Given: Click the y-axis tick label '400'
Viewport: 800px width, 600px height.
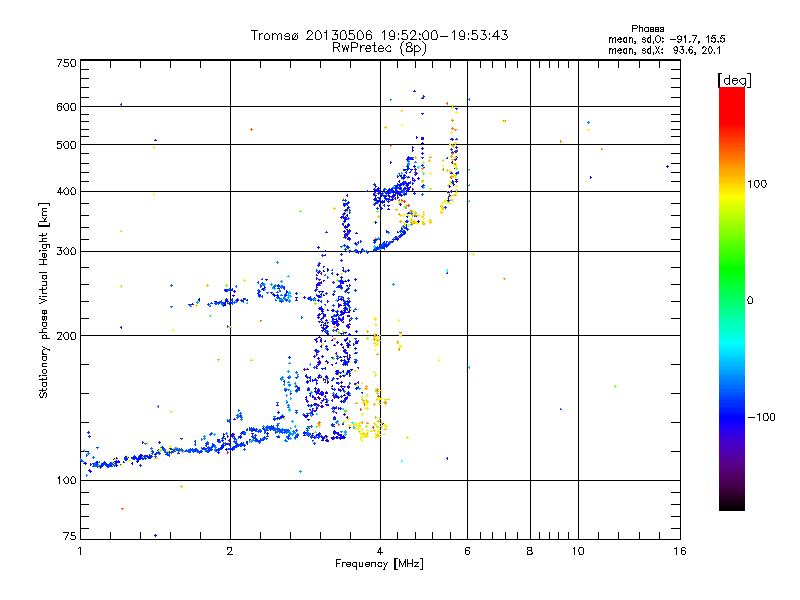Looking at the screenshot, I should pyautogui.click(x=66, y=191).
